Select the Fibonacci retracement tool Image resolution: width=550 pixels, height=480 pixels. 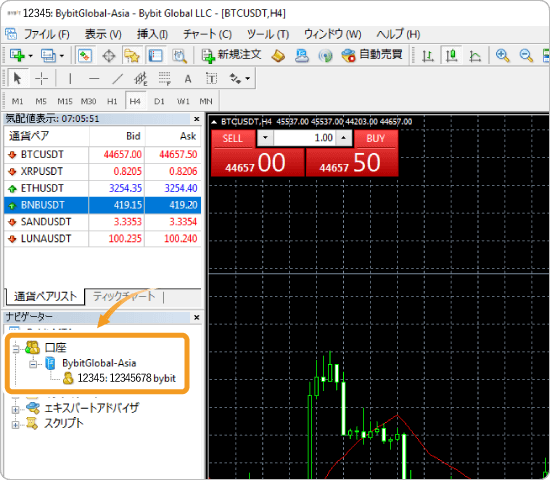[165, 78]
